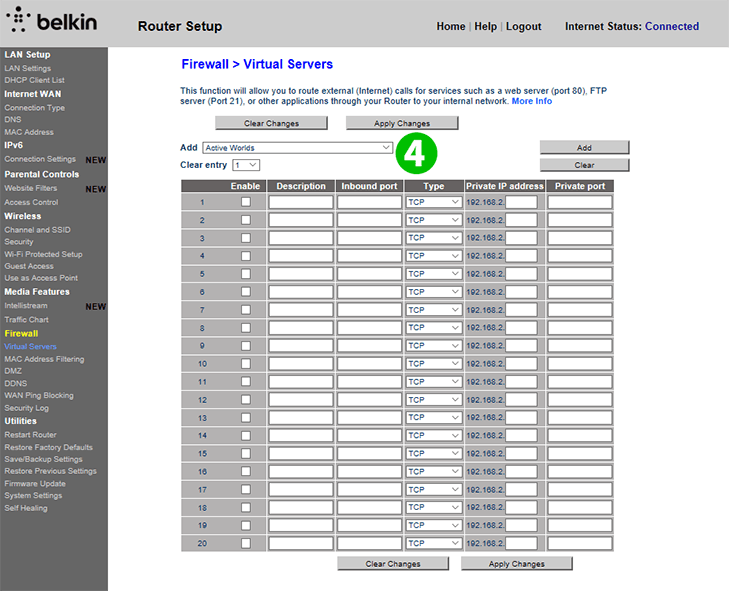
Task: Open DHCP Client List page
Action: point(34,80)
